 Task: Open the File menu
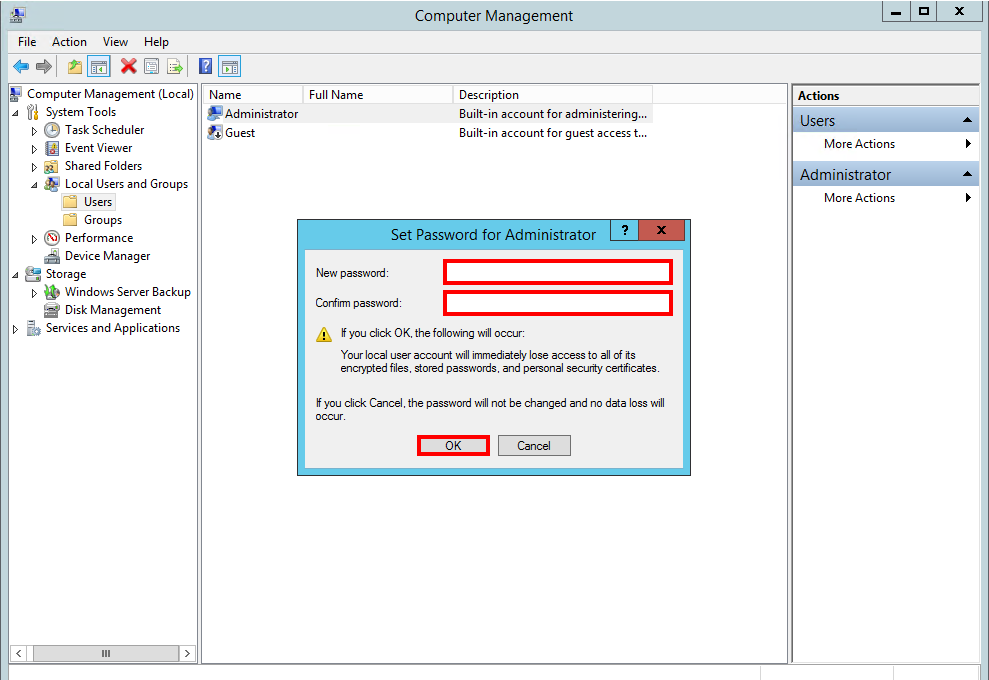[27, 42]
